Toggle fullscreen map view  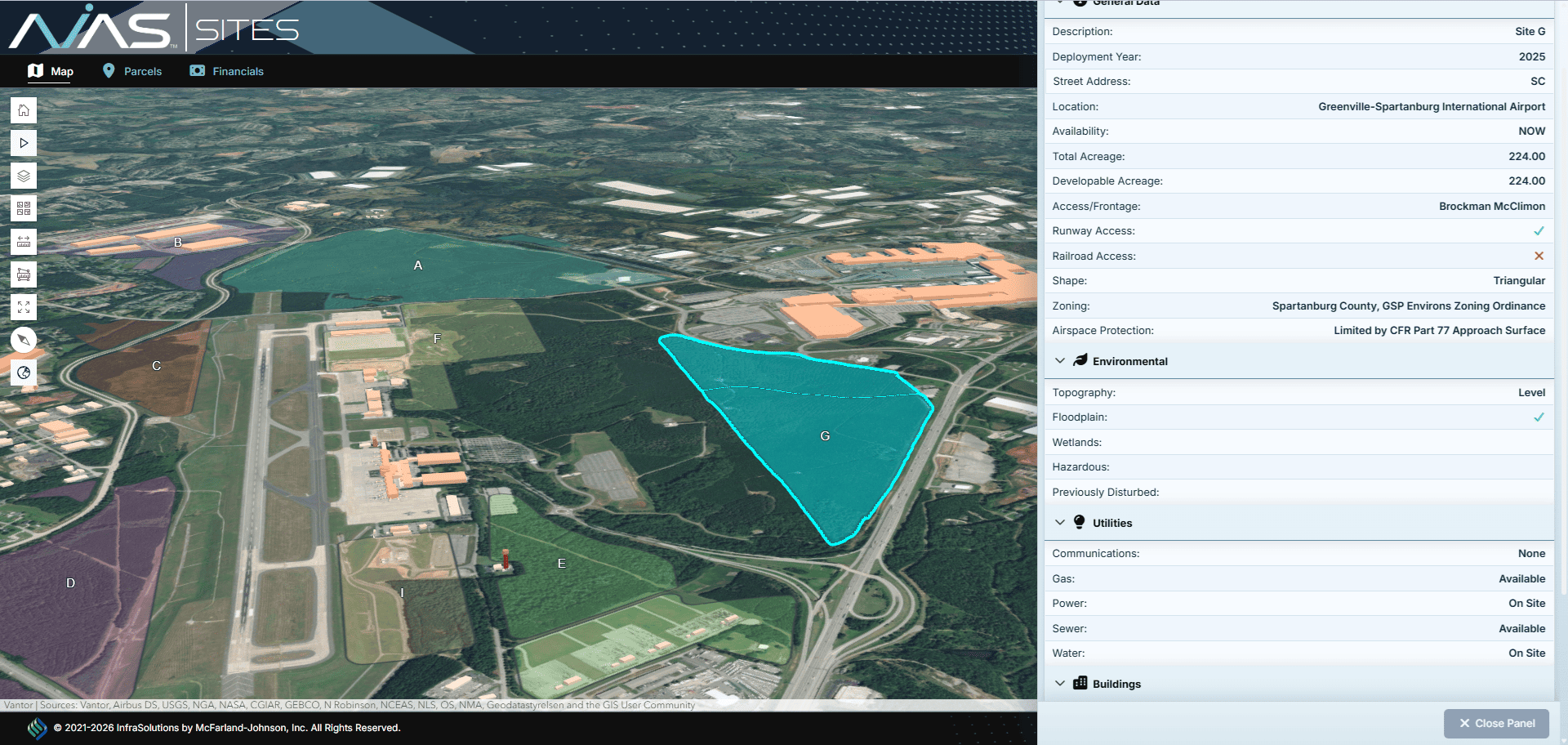click(x=24, y=306)
